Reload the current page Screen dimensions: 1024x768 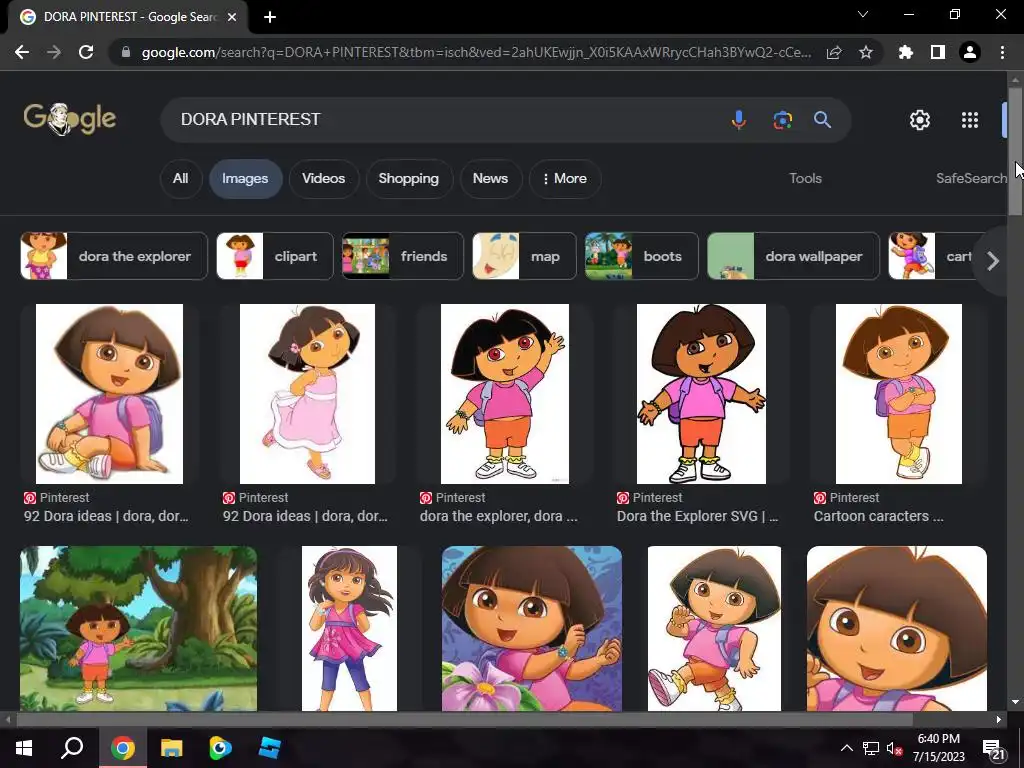point(86,52)
